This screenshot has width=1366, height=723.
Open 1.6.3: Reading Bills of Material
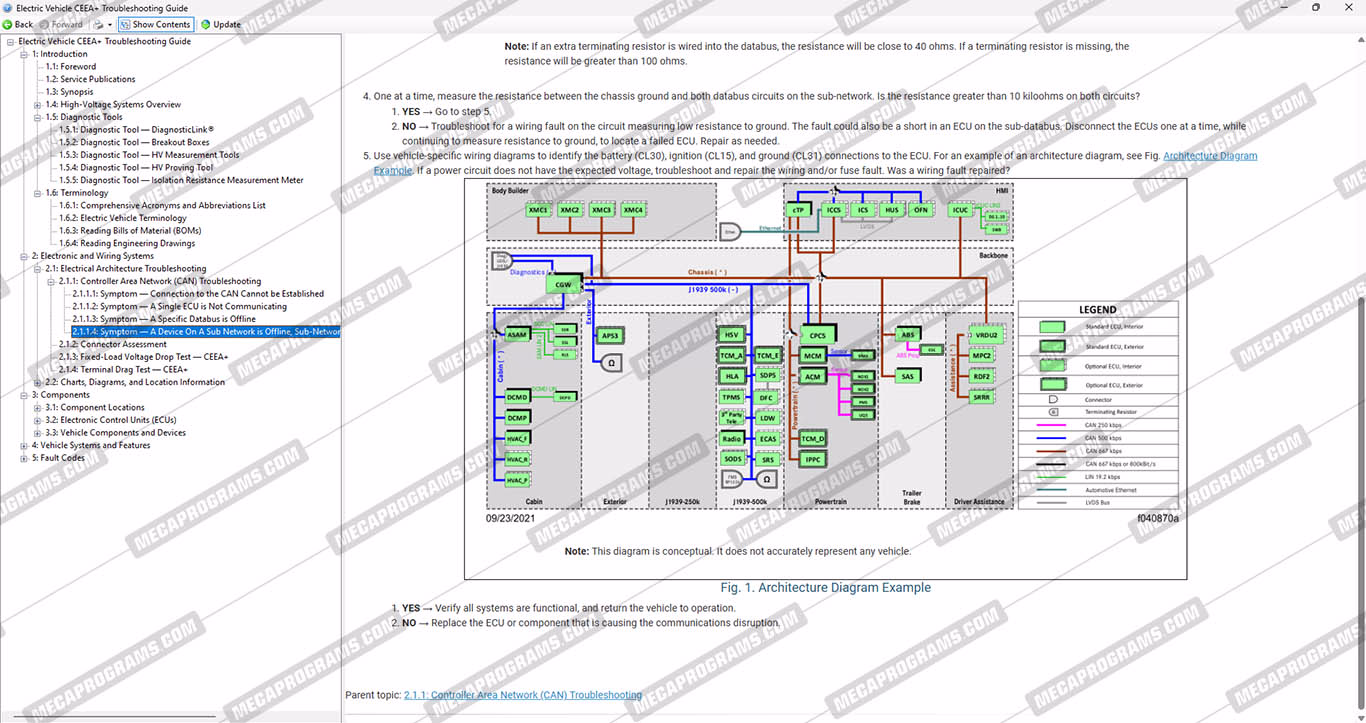(x=130, y=231)
